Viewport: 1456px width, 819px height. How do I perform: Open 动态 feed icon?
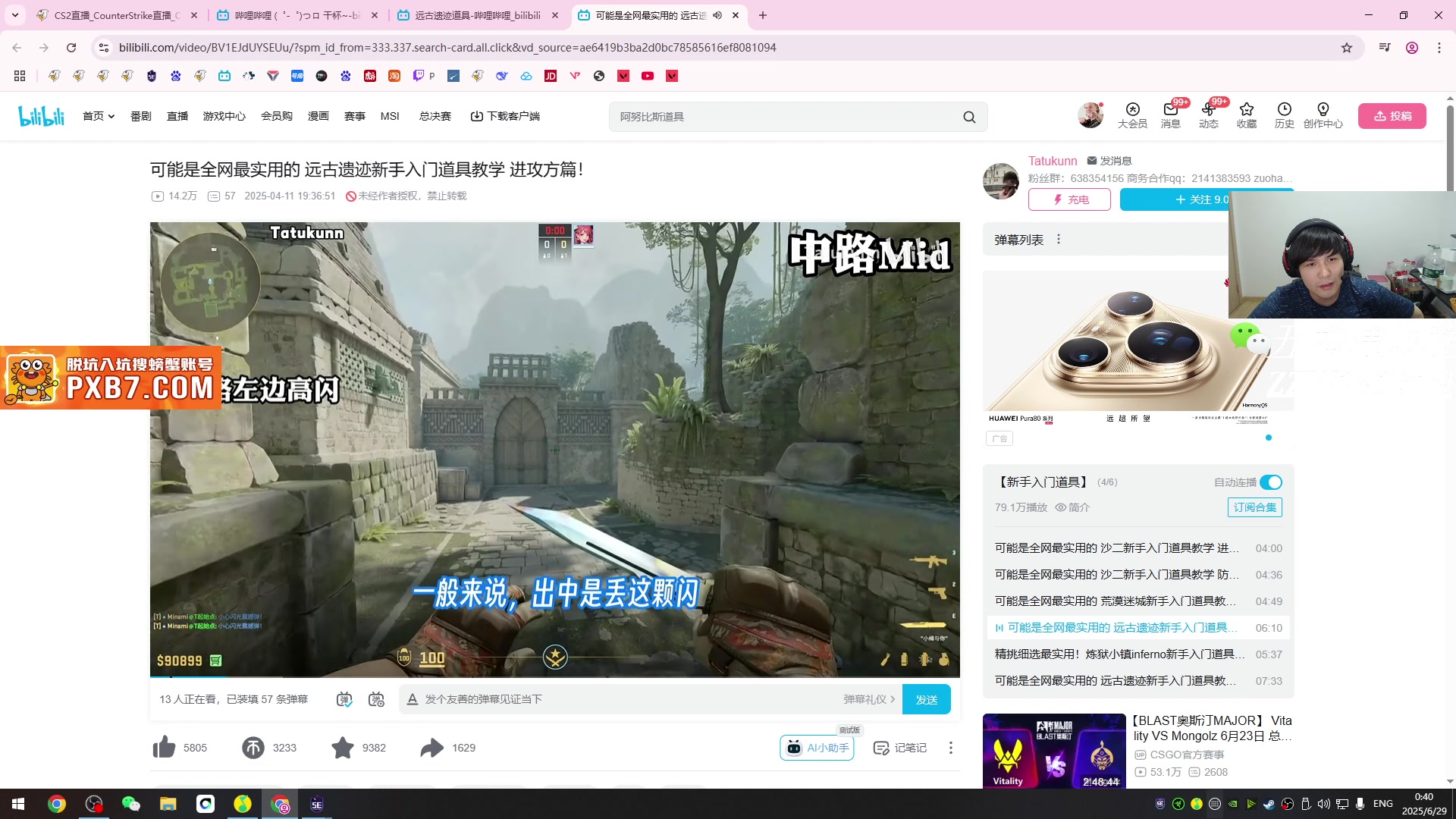(x=1209, y=115)
